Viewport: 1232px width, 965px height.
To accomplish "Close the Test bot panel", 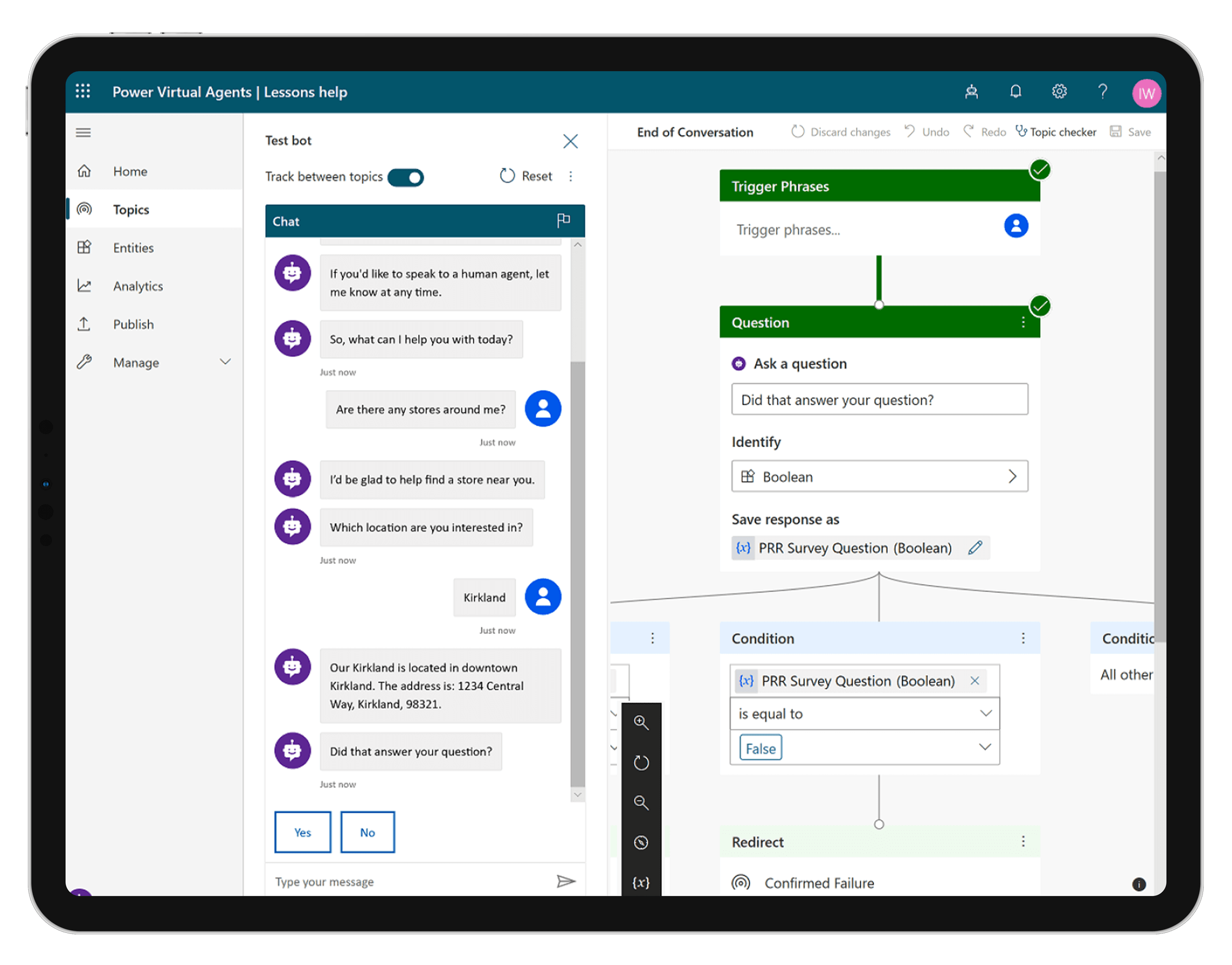I will point(570,141).
